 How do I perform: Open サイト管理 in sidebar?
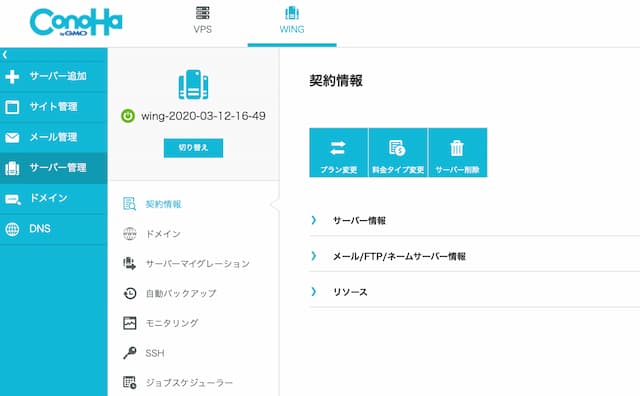click(x=53, y=107)
